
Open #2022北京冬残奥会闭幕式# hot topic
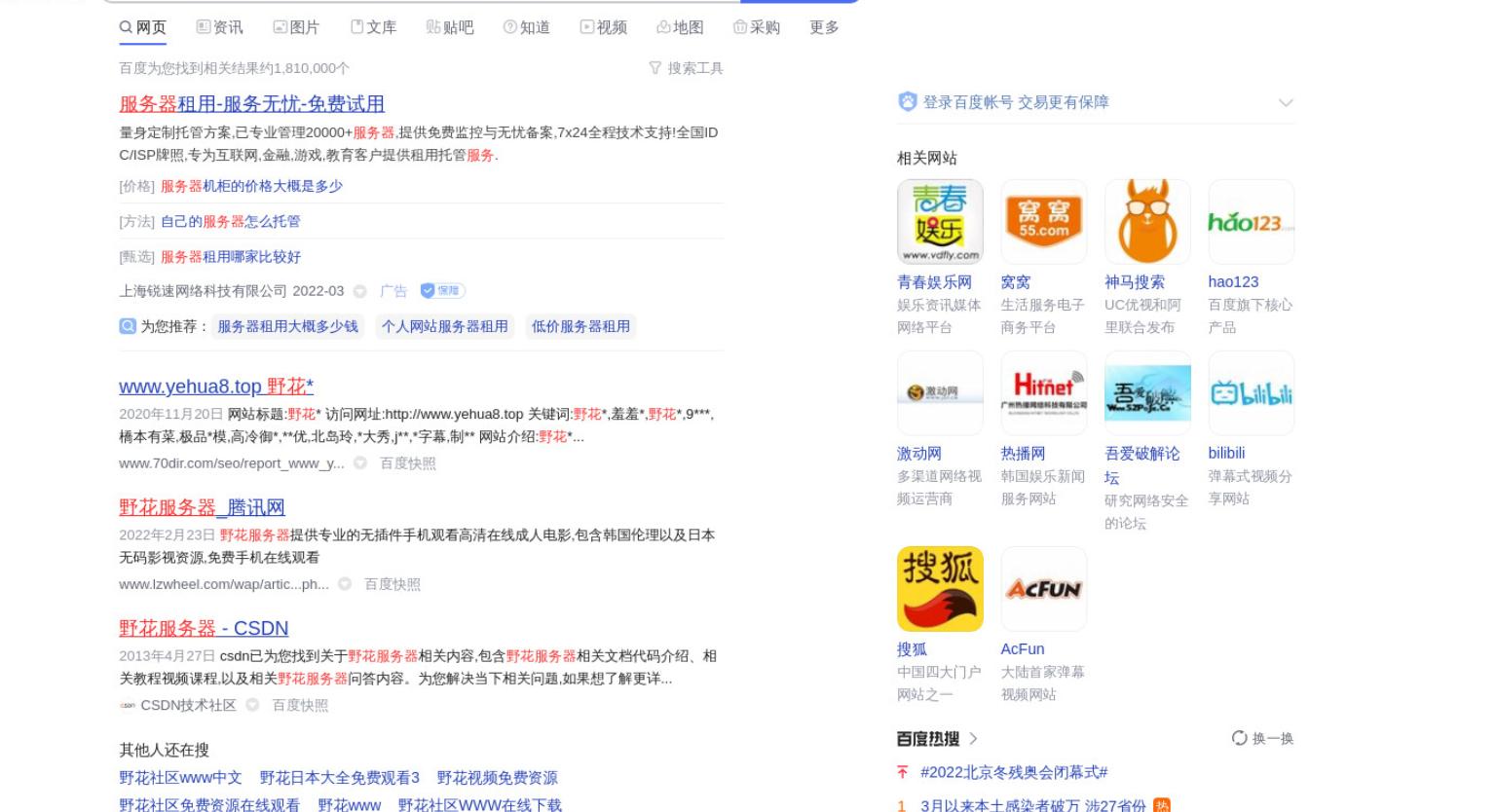pyautogui.click(x=1014, y=772)
